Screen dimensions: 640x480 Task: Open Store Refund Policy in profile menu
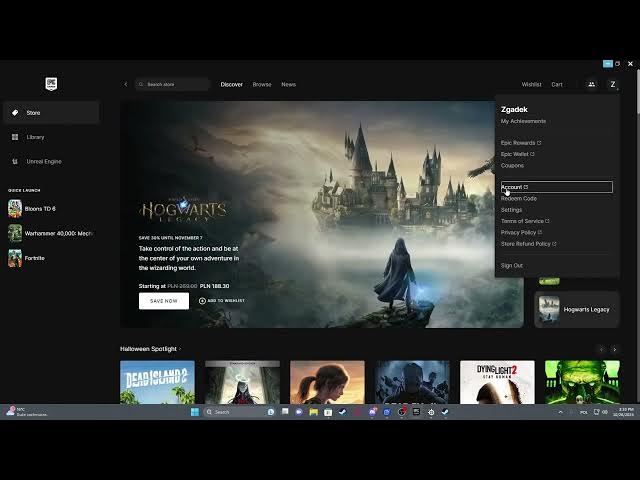[x=529, y=244]
